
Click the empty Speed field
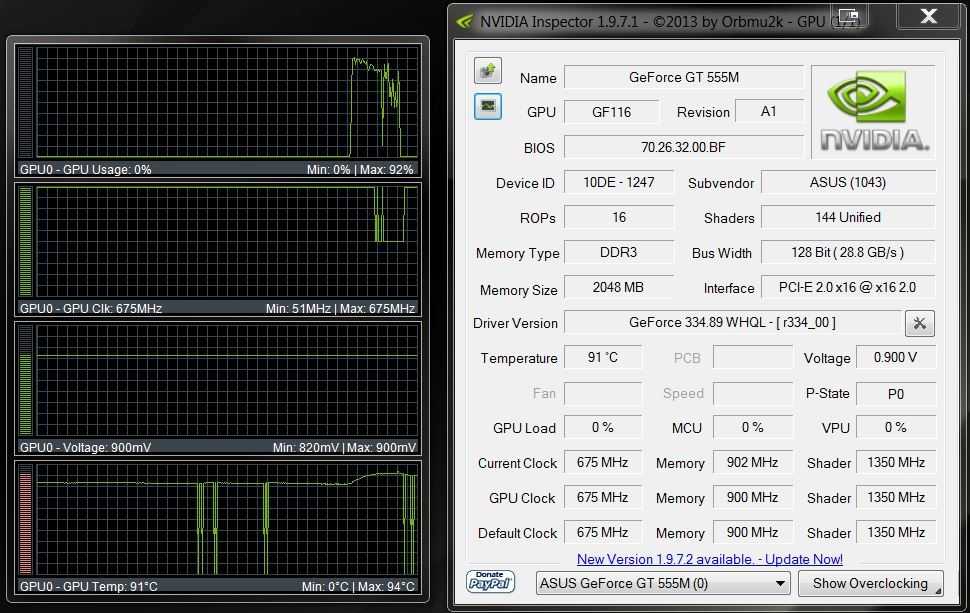(752, 393)
